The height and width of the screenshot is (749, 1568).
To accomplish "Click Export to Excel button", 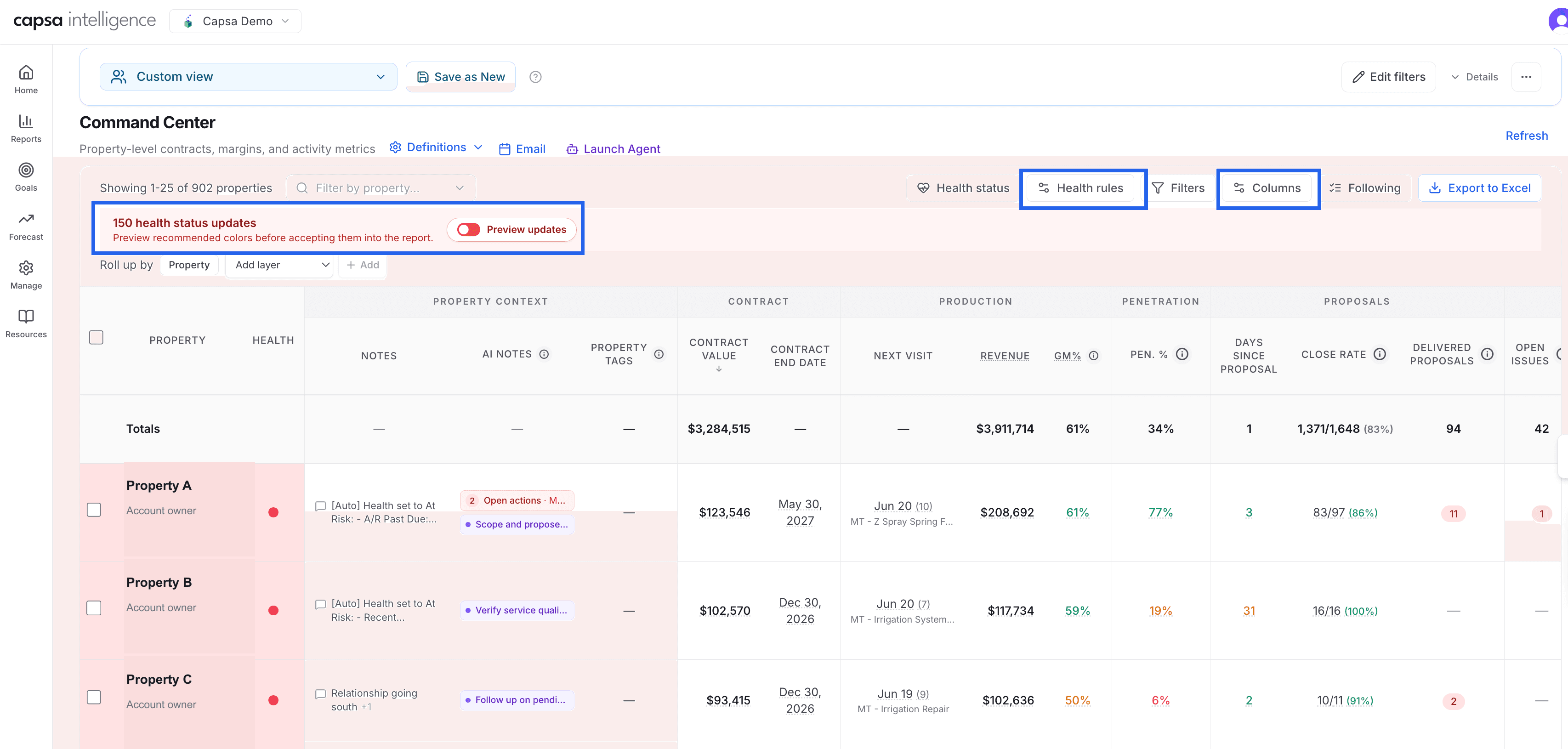I will click(x=1479, y=188).
